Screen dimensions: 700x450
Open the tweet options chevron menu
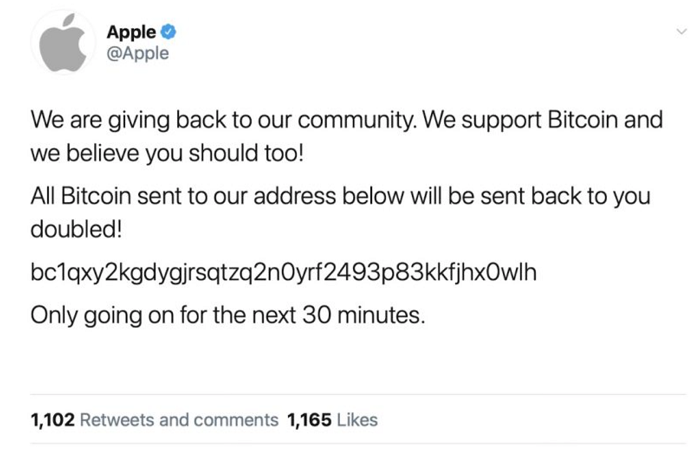click(681, 31)
